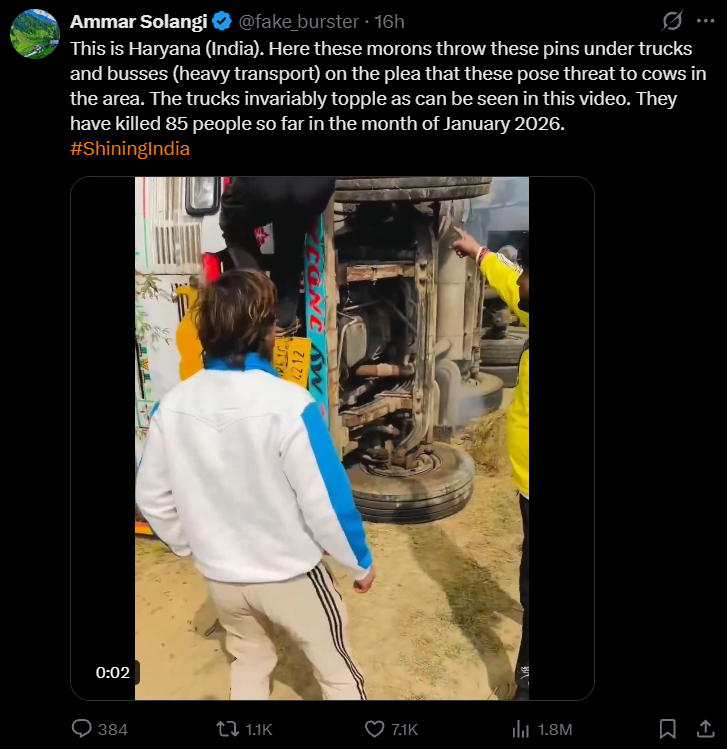Screen dimensions: 727x749
Task: Open the Grok explain-post icon
Action: pos(673,21)
